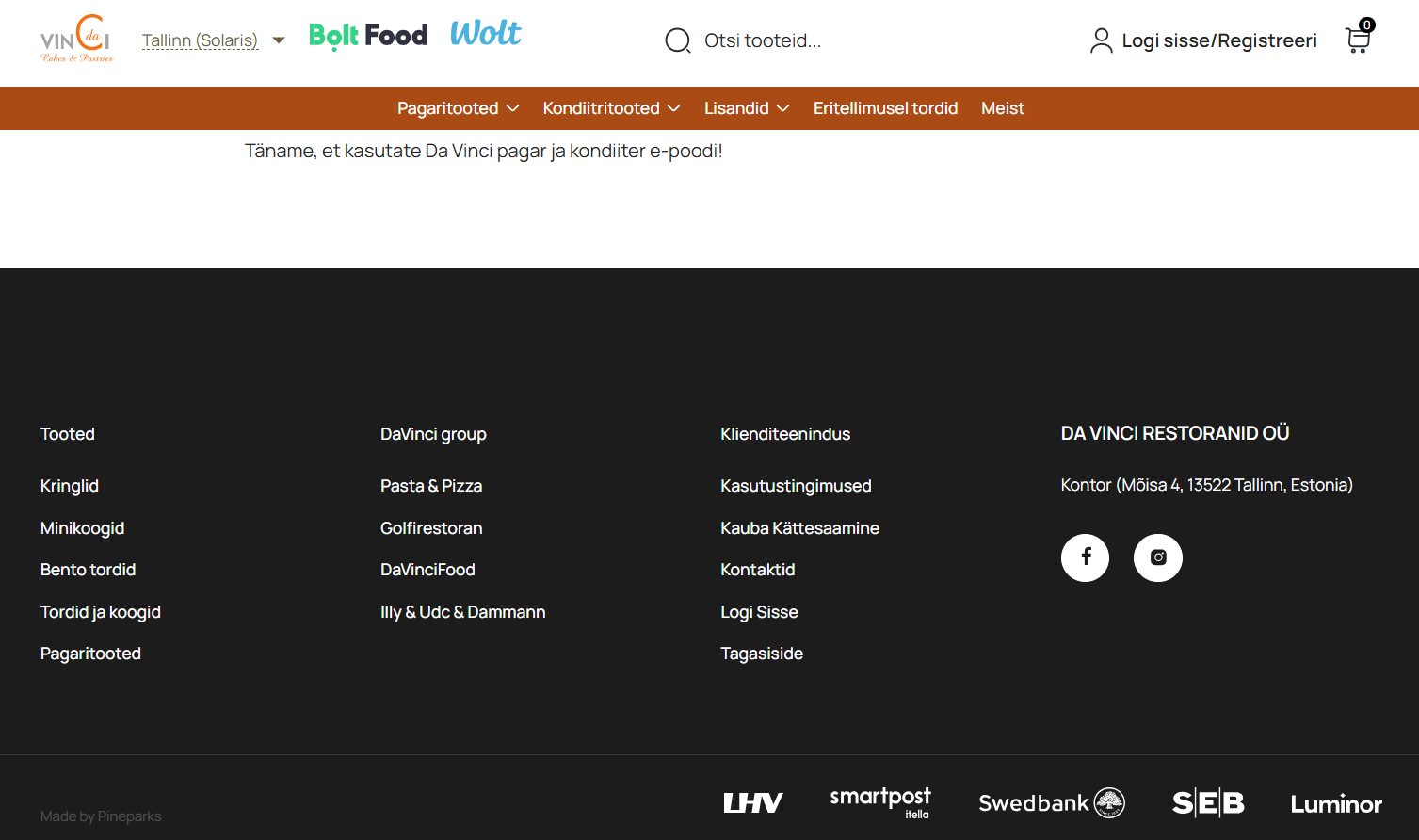Click the Klienditeenindus footer heading

click(x=785, y=434)
